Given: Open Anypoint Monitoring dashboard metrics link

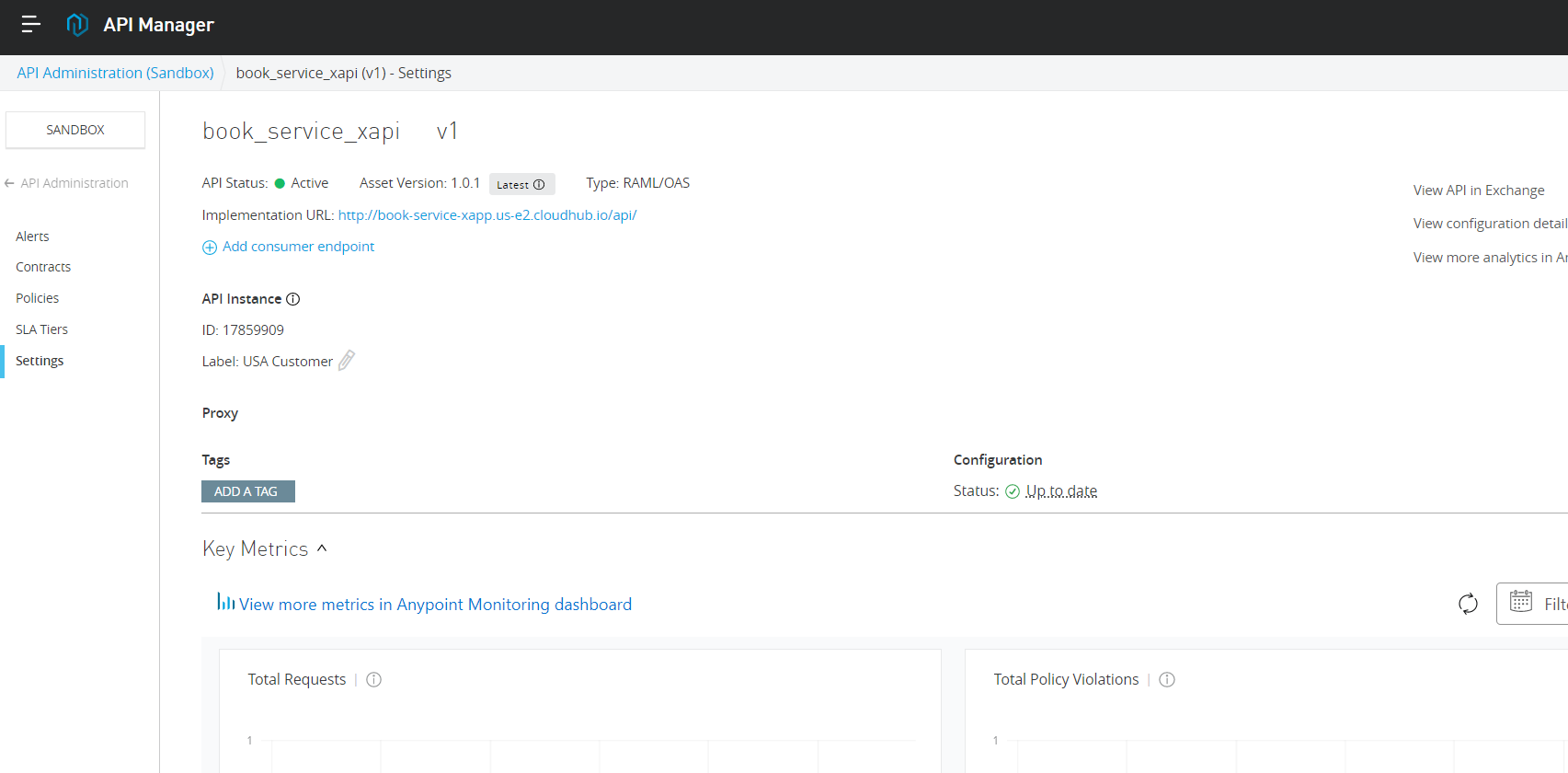Looking at the screenshot, I should coord(435,605).
